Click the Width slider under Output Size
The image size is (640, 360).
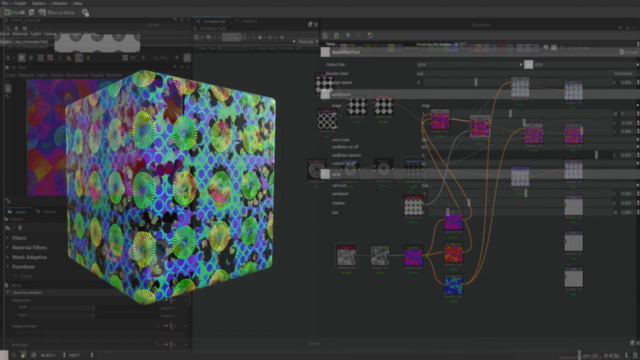pos(61,308)
